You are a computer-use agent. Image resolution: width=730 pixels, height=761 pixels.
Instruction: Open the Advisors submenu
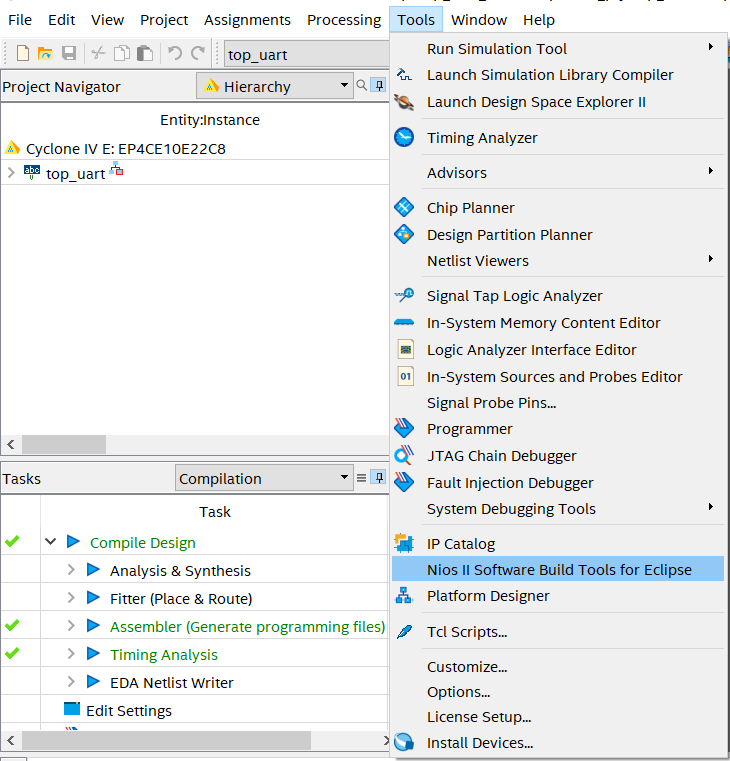coord(558,172)
